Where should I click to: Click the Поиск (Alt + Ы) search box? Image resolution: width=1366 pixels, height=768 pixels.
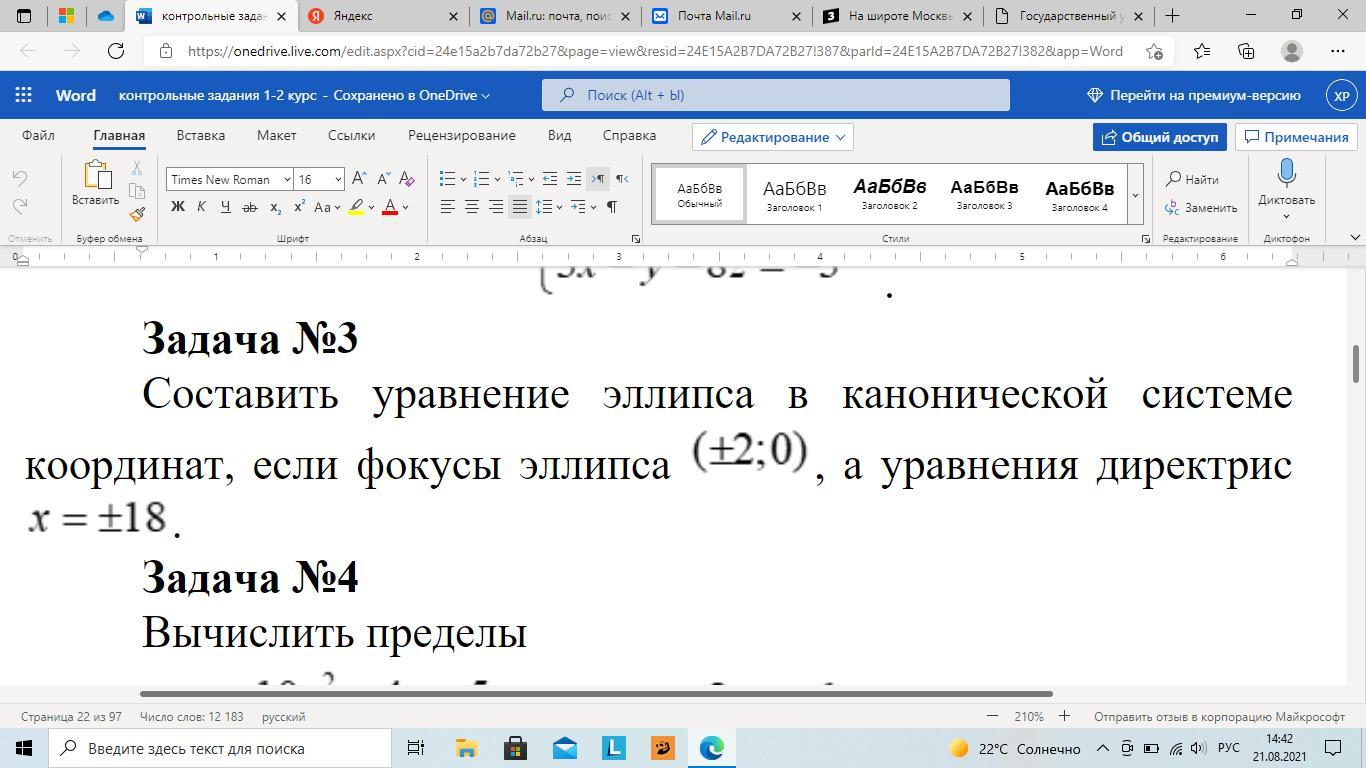coord(776,95)
